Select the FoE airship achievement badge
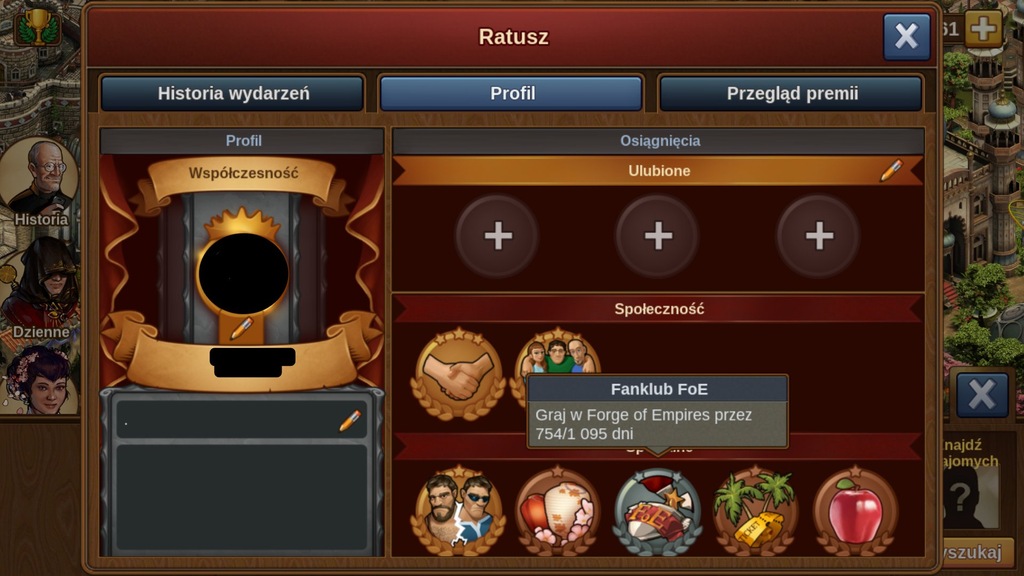This screenshot has width=1024, height=576. (657, 511)
